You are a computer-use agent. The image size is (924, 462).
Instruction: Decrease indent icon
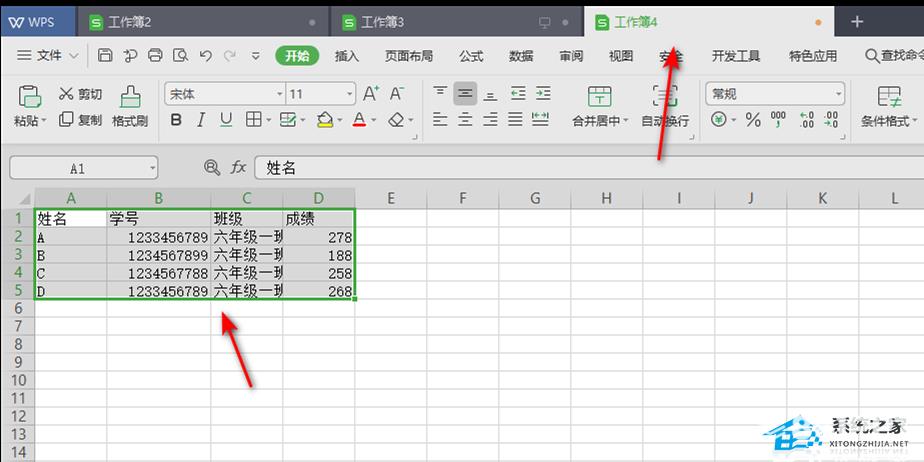click(518, 93)
